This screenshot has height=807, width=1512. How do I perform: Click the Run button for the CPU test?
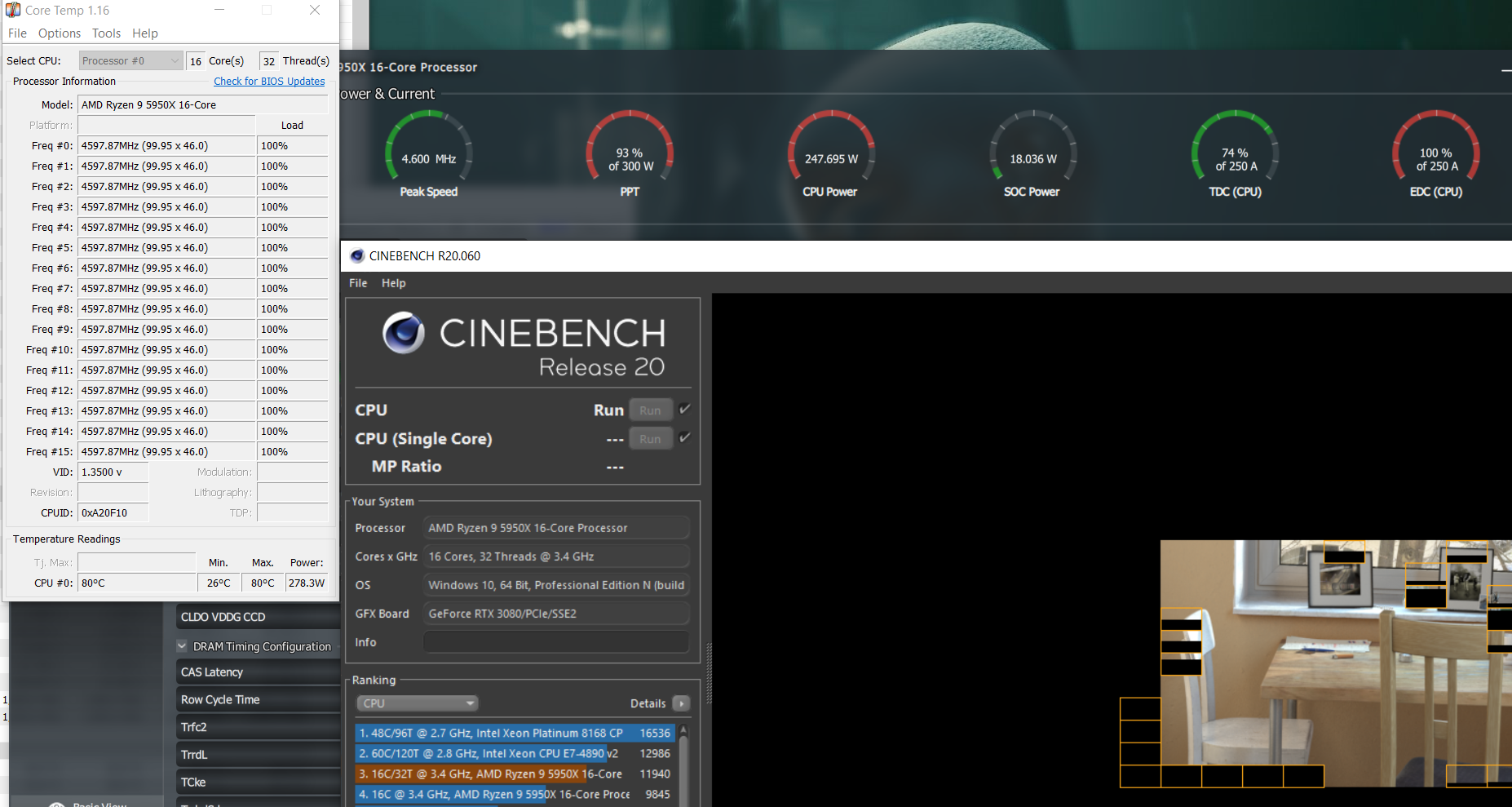tap(650, 410)
